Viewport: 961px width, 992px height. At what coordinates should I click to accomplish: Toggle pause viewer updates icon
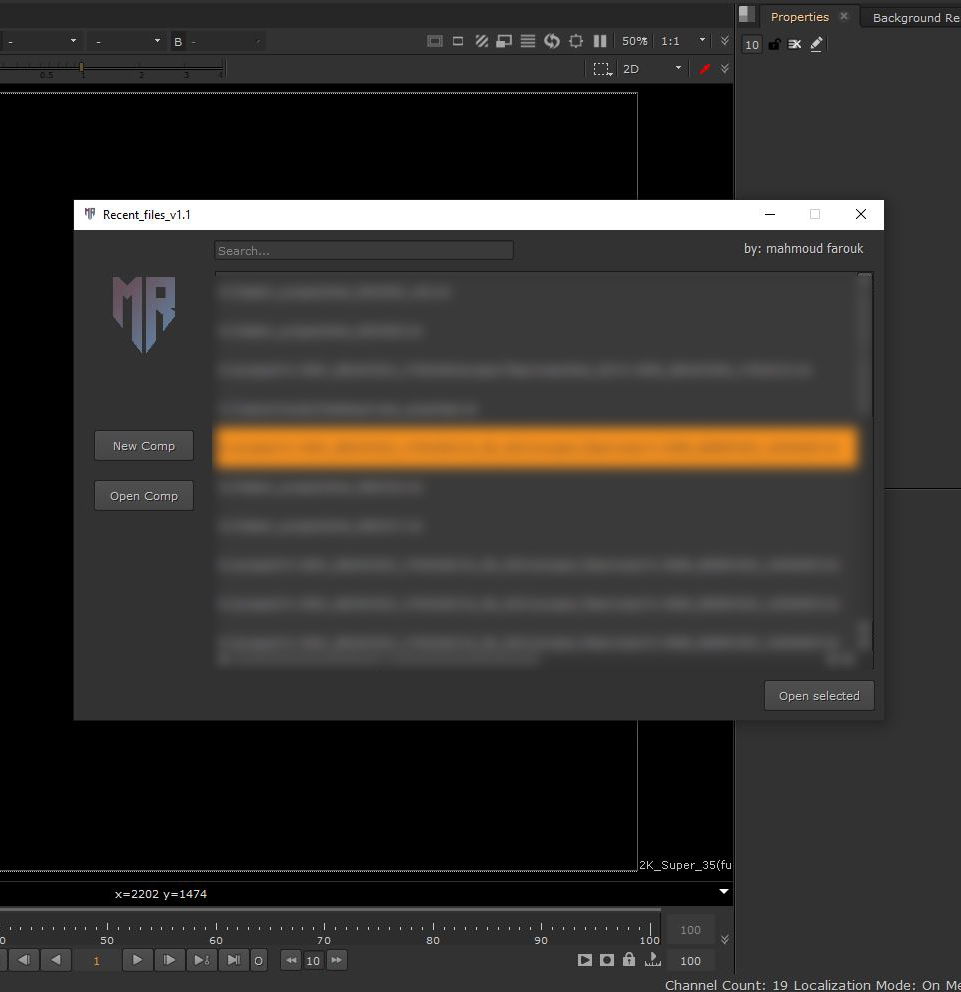[600, 41]
